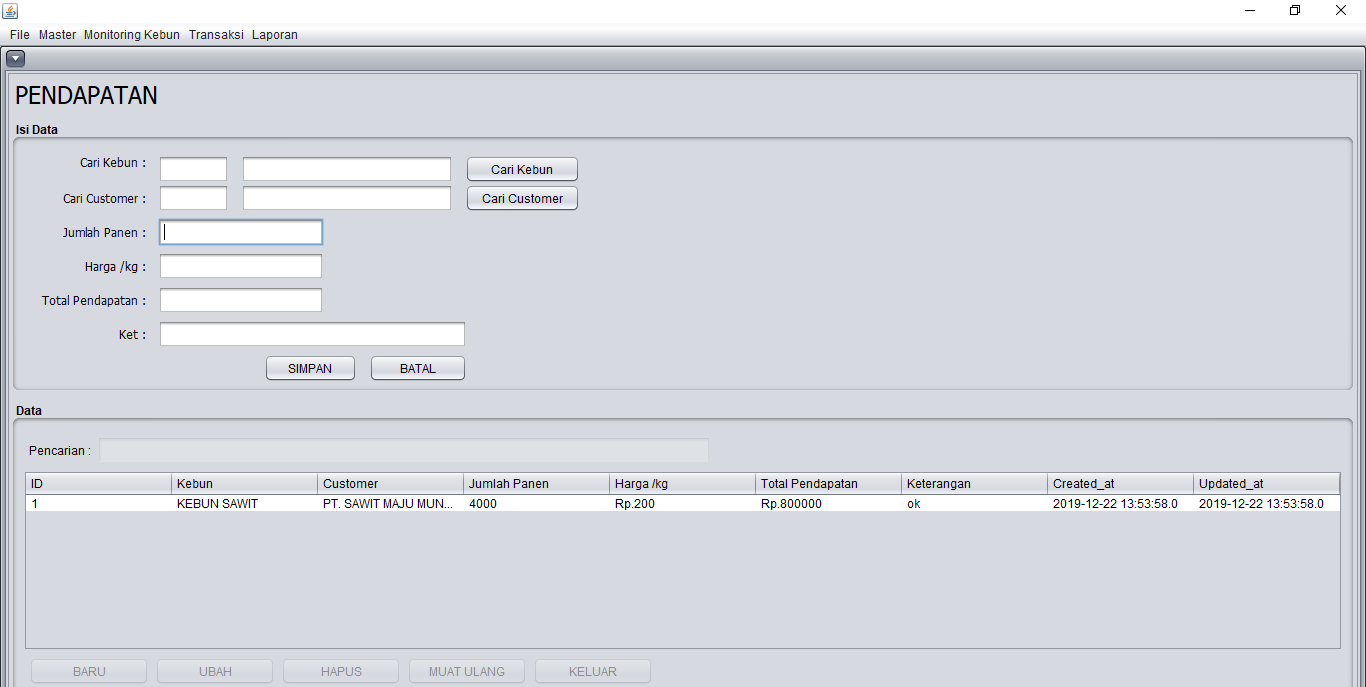
Task: Exit the form via KELUAR
Action: click(x=592, y=670)
